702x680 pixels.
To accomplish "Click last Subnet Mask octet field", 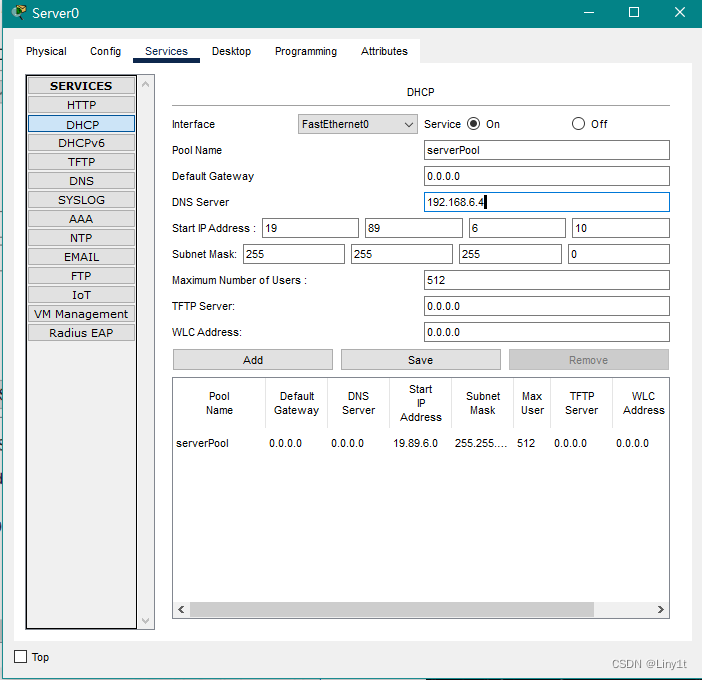I will coord(619,254).
